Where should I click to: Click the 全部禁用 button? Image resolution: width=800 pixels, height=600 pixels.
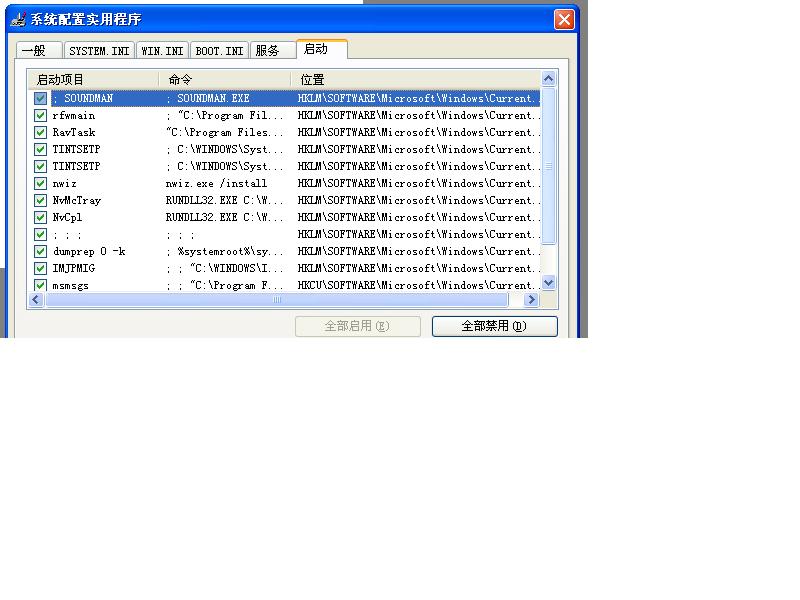tap(494, 326)
